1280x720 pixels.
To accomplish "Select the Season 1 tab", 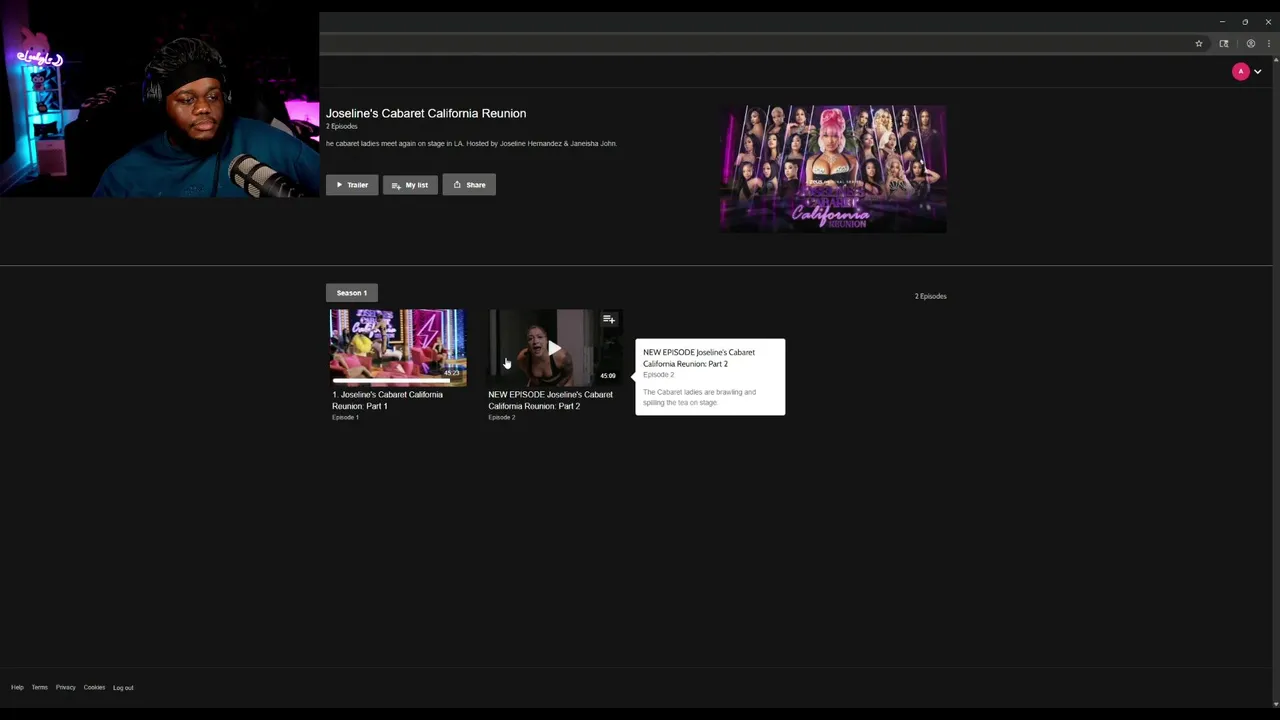I will [352, 293].
